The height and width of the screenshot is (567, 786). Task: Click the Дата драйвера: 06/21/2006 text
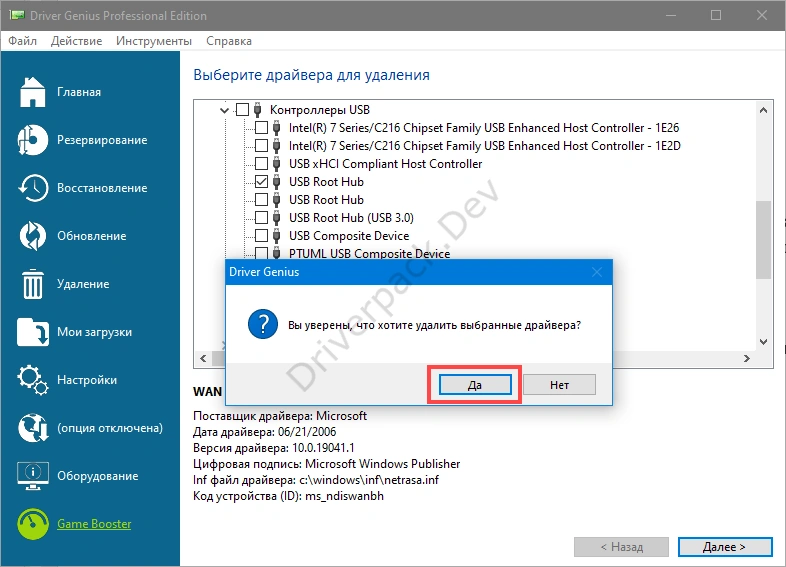point(264,432)
